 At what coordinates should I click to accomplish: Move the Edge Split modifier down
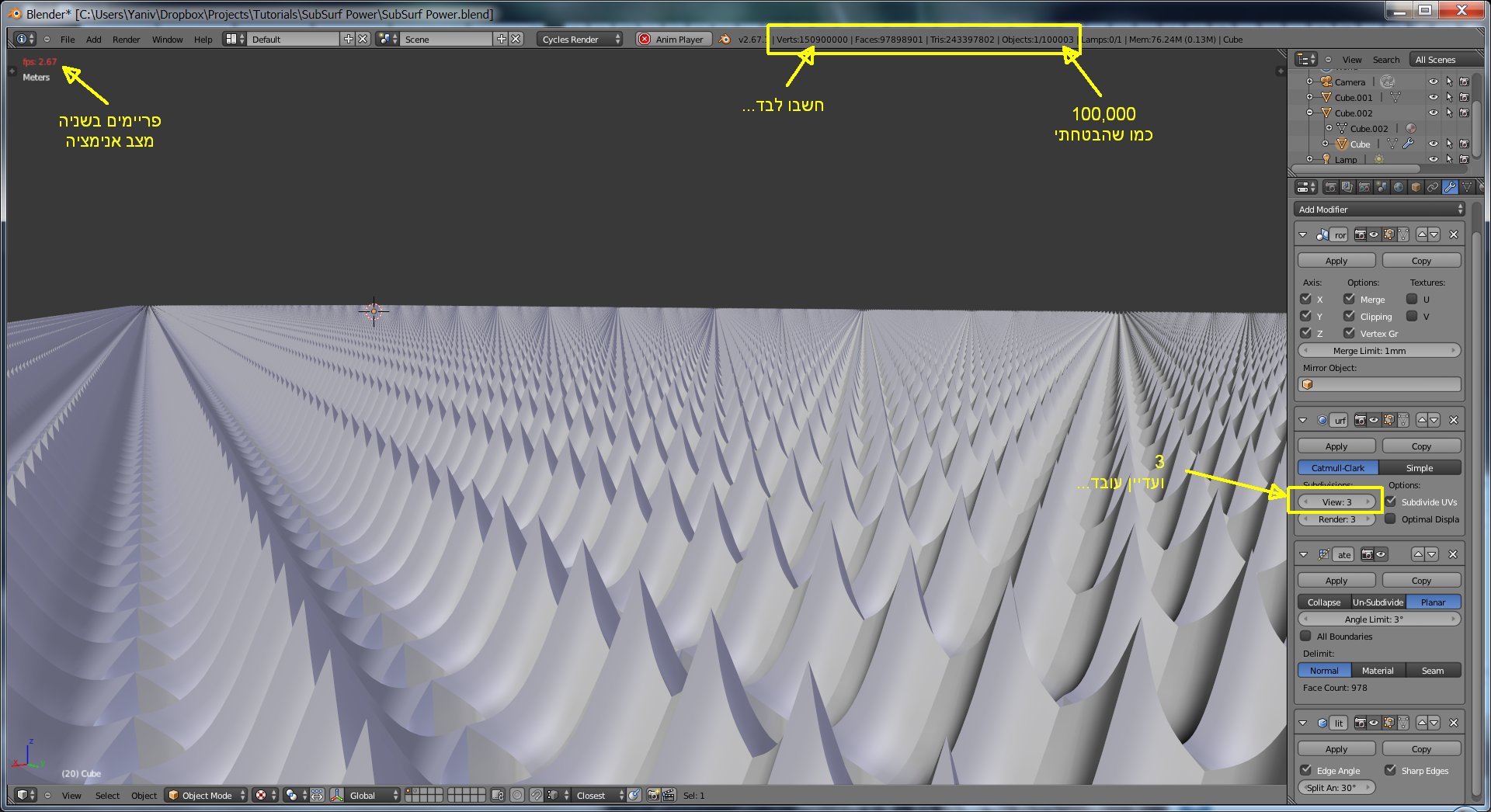click(x=1434, y=723)
